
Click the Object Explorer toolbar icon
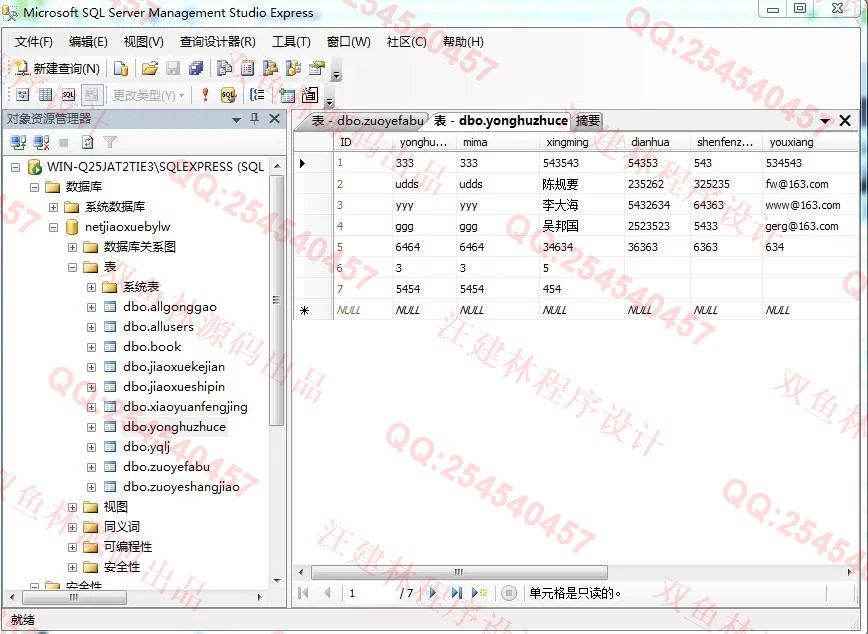pos(270,68)
